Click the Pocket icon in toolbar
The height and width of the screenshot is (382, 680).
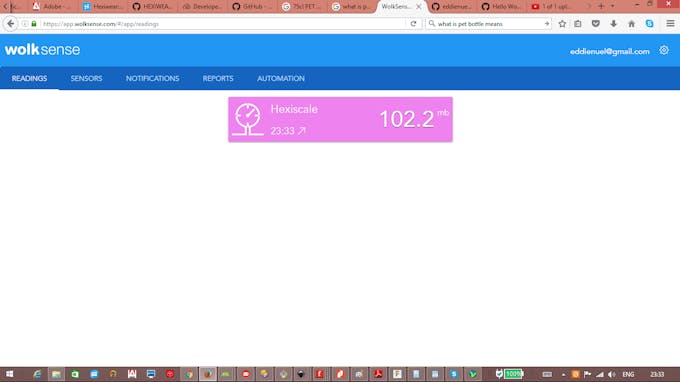[595, 24]
